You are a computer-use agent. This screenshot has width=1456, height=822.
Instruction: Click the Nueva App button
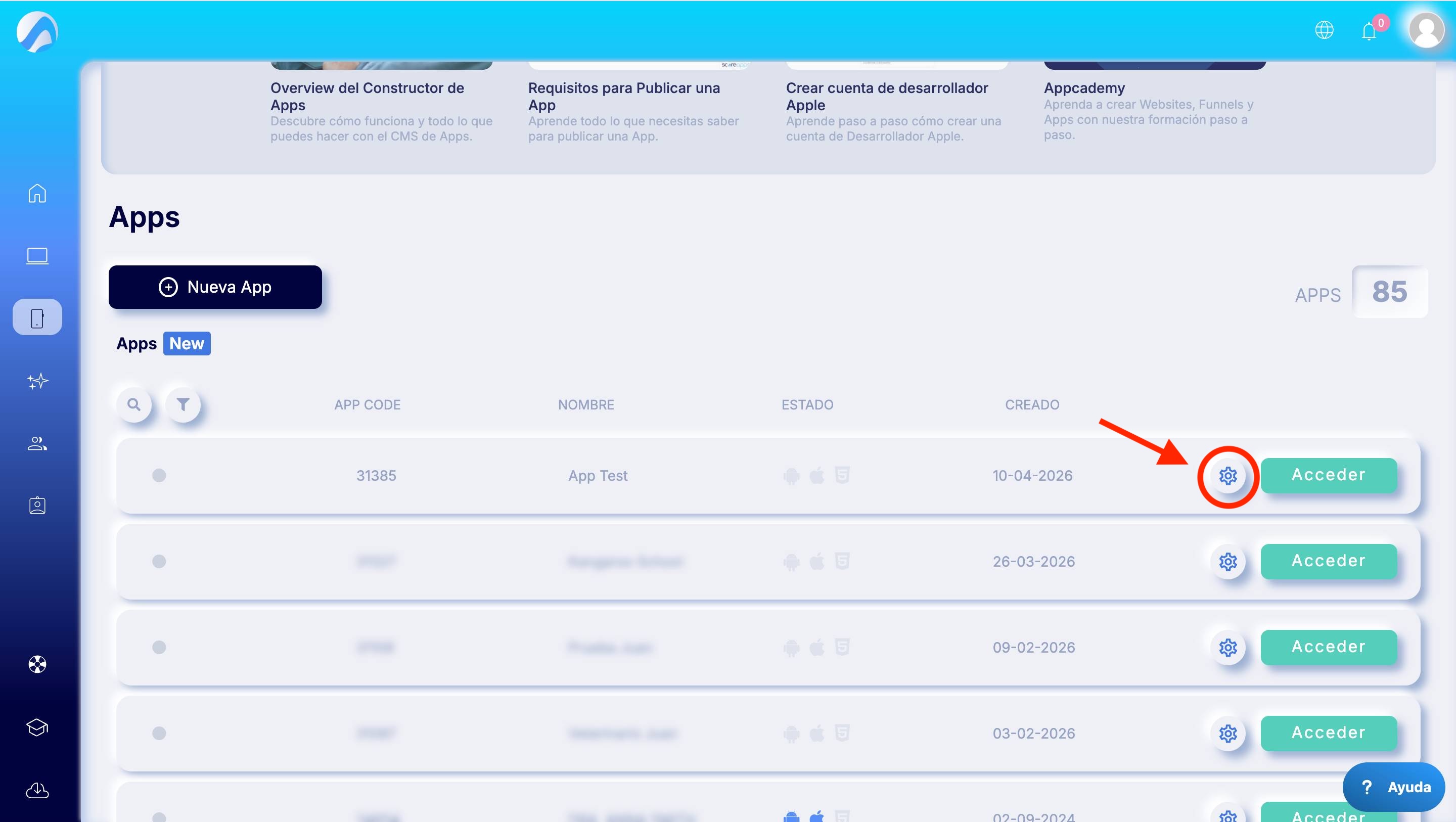point(215,287)
